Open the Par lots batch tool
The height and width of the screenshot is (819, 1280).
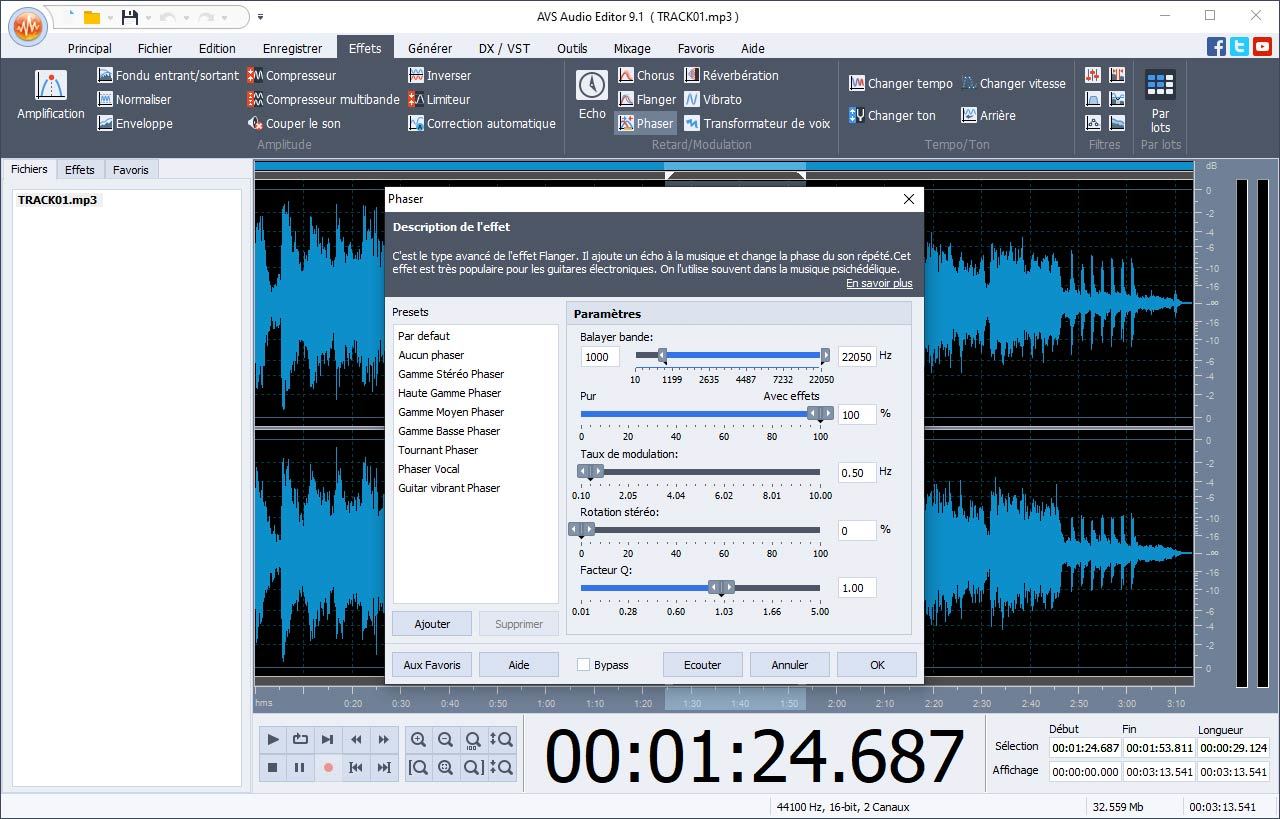point(1160,101)
